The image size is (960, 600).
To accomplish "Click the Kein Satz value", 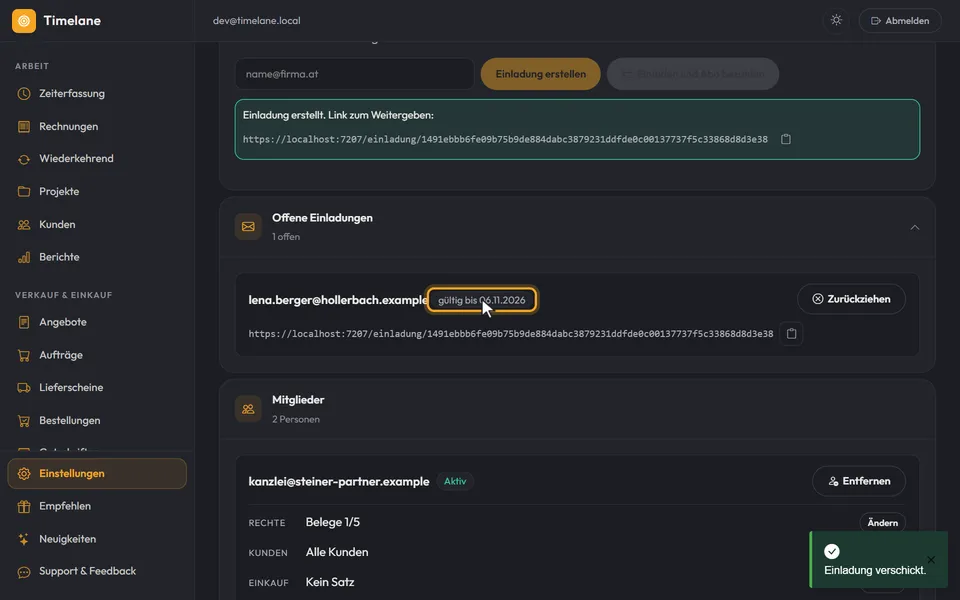I will tap(330, 582).
